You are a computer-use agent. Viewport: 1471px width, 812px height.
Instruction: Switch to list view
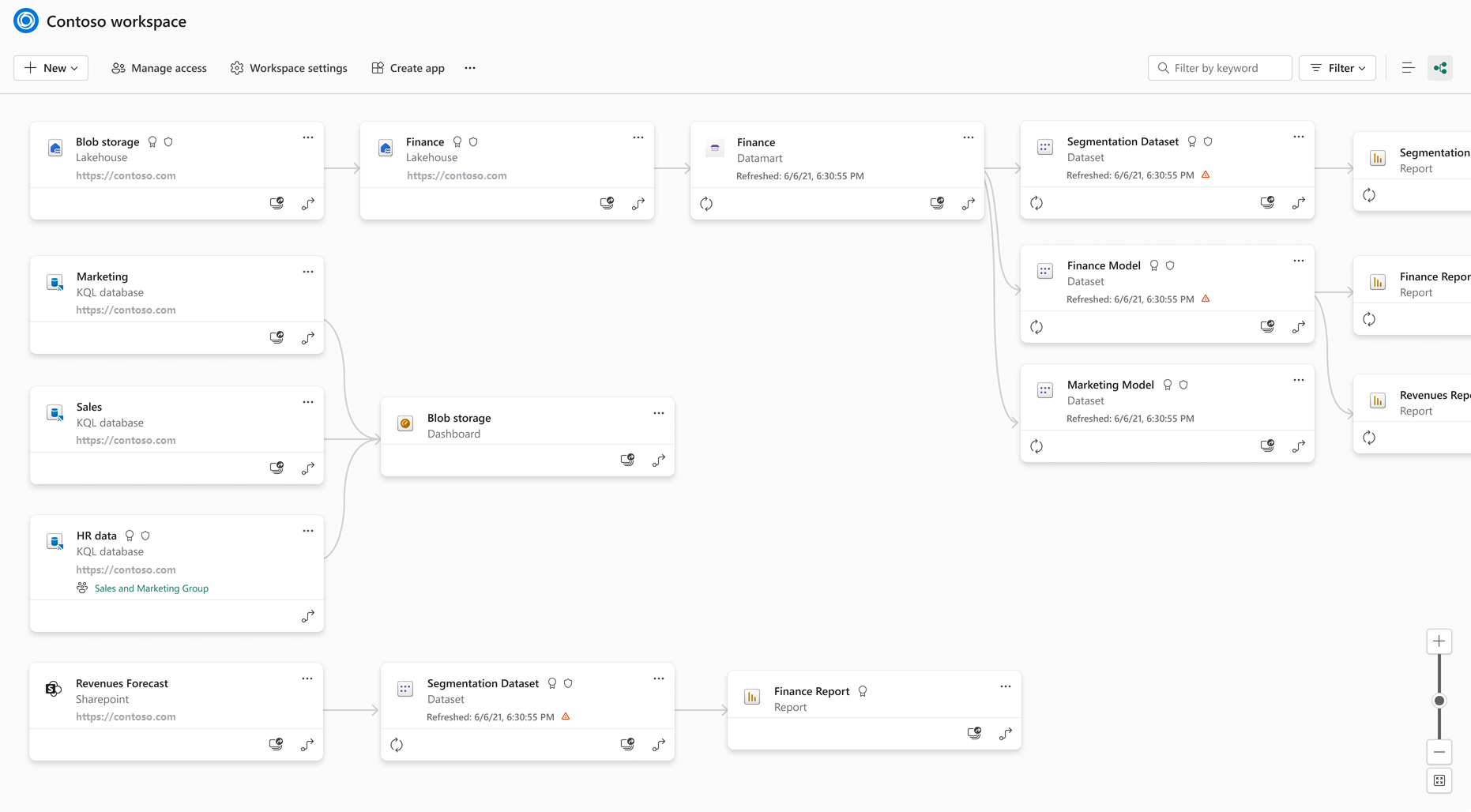(1408, 67)
